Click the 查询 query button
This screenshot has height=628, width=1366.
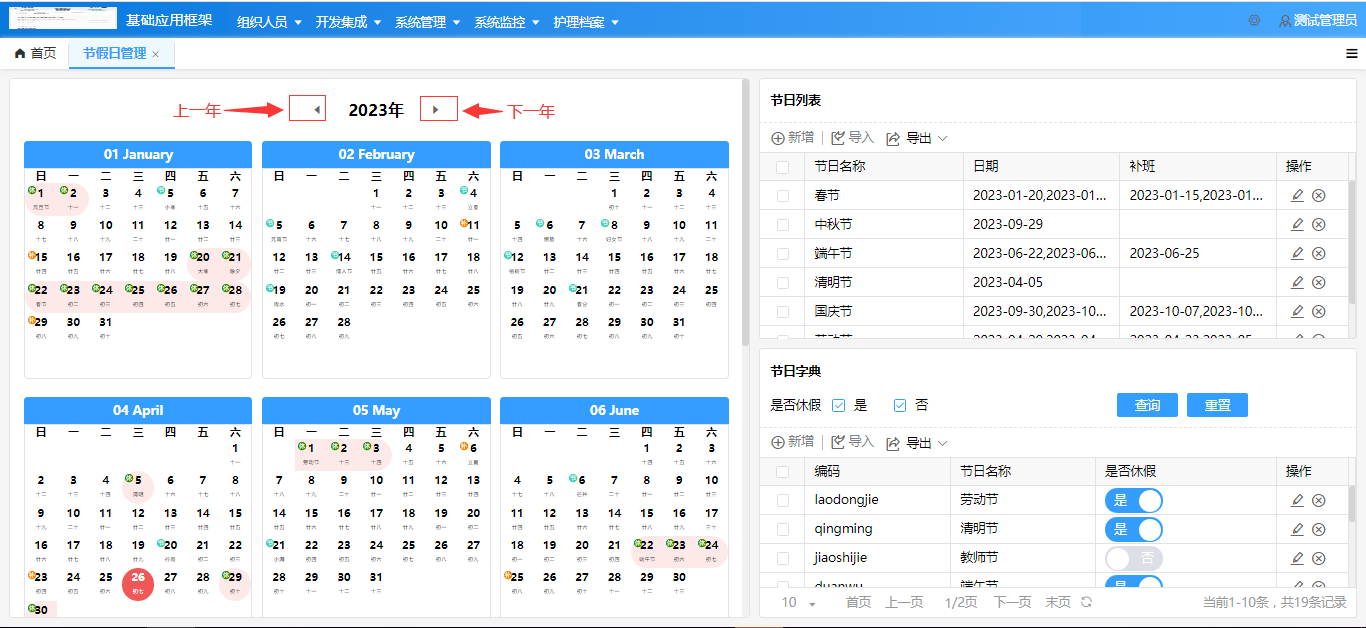[1147, 404]
